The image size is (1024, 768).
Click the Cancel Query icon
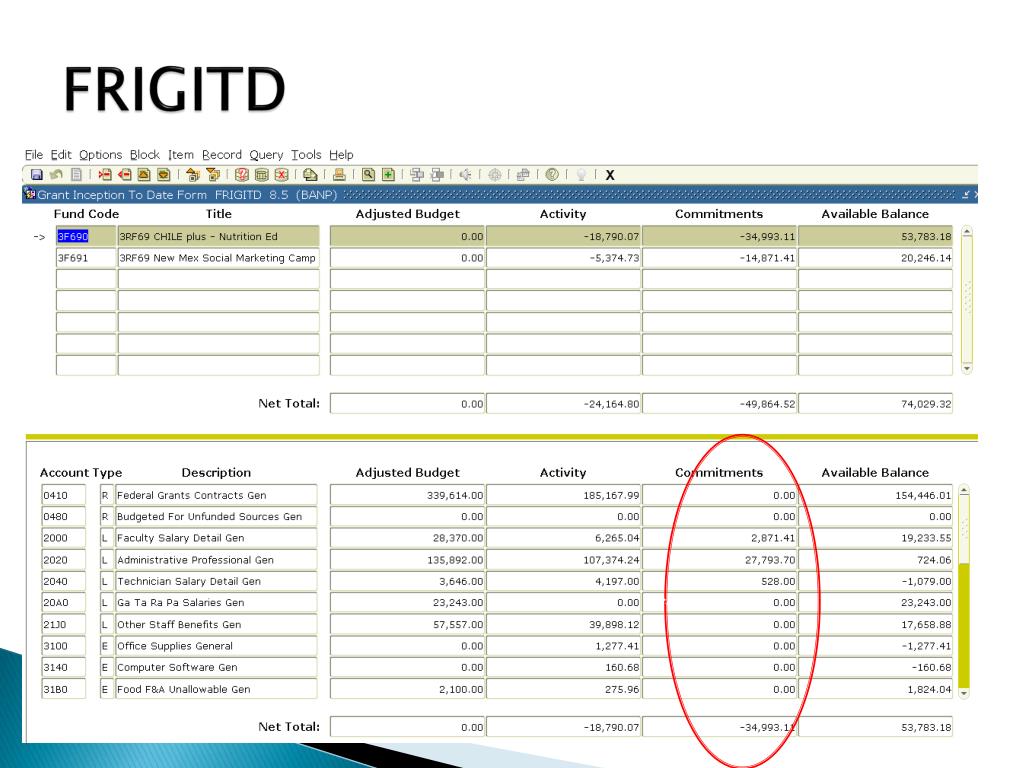(x=281, y=174)
